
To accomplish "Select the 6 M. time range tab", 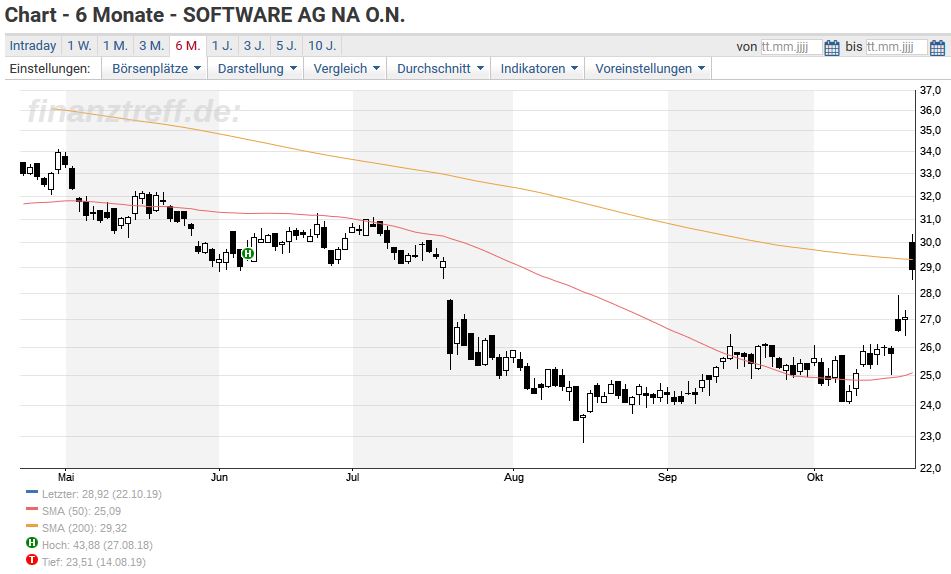I will (x=187, y=46).
